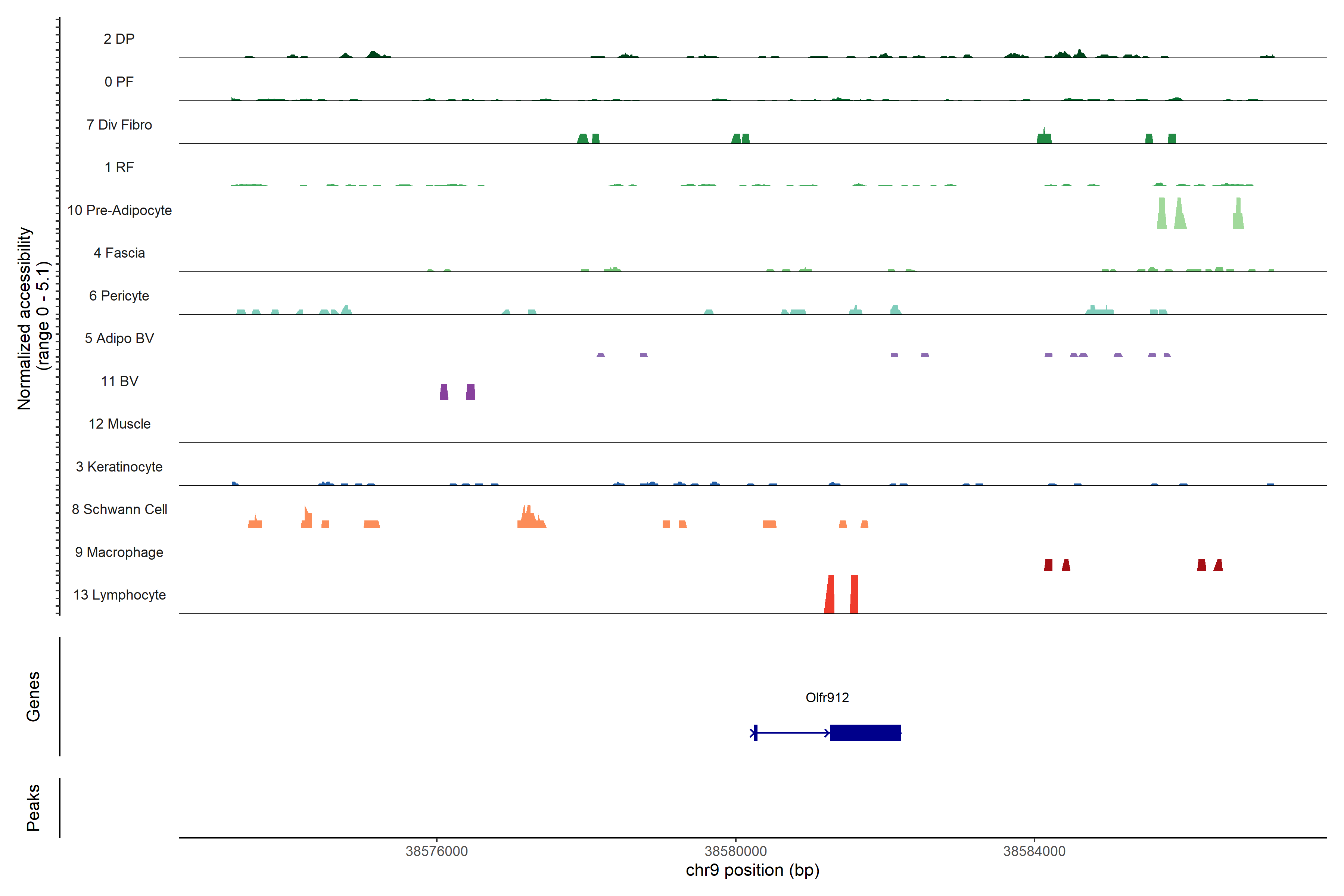Click the 38576000 axis tick label
Image resolution: width=1344 pixels, height=896 pixels.
pos(436,852)
